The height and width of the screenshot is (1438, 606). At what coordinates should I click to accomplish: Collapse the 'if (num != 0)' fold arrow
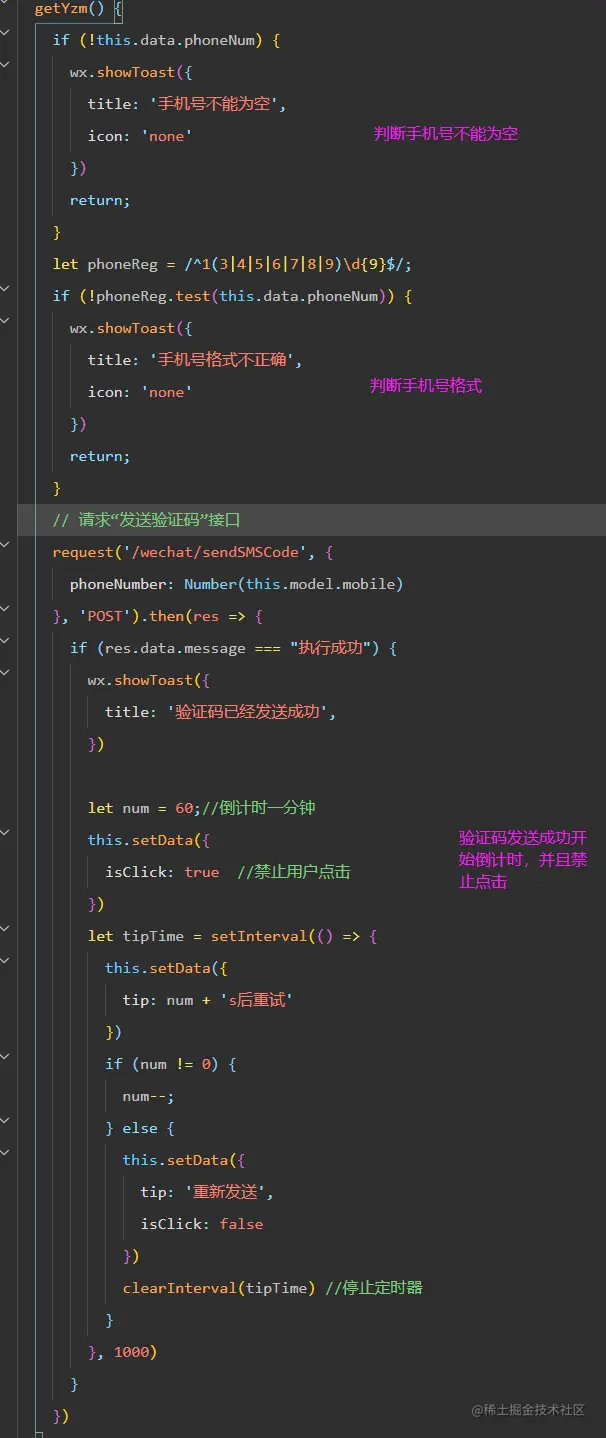tap(5, 1056)
